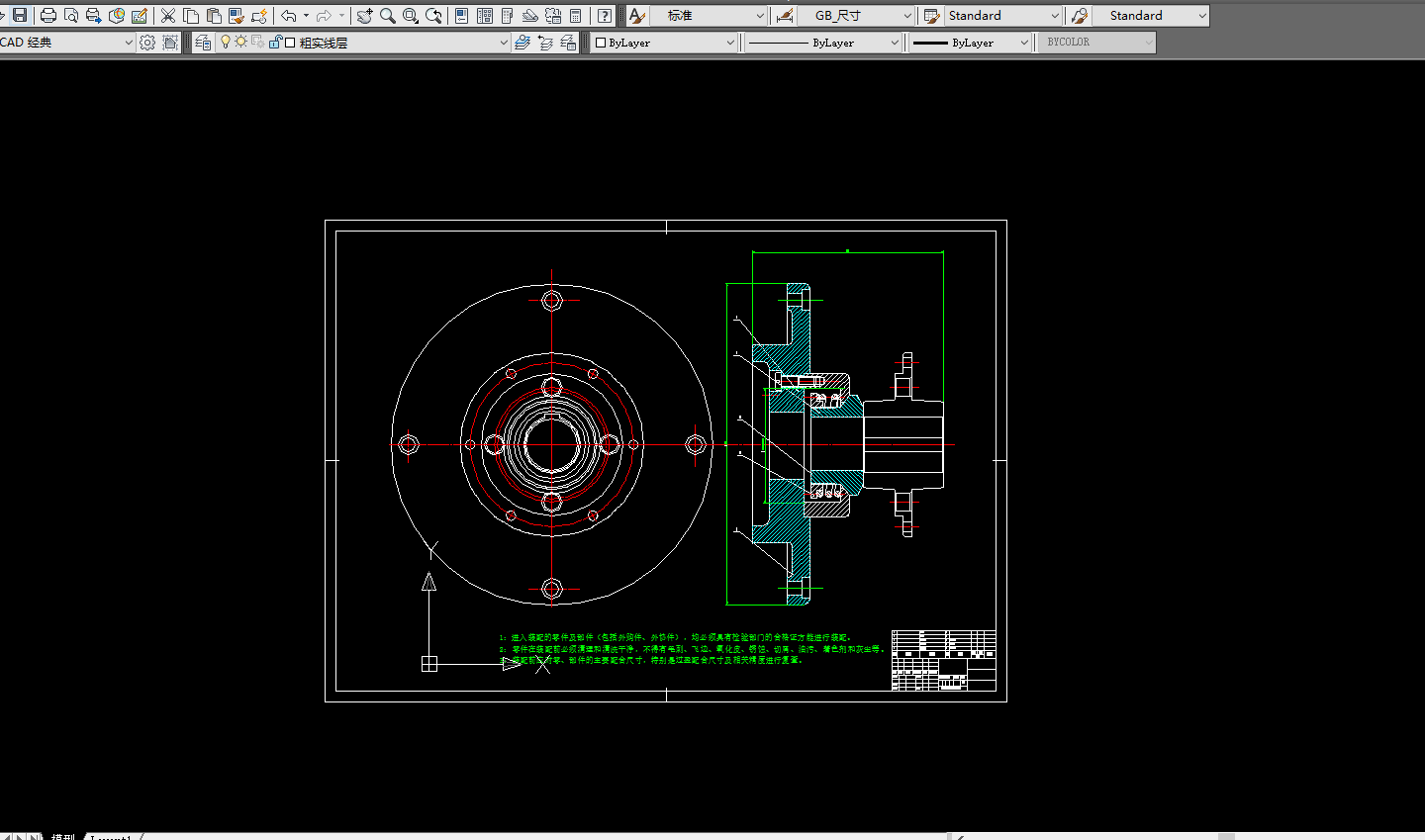Click the UCS origin icon in drawing

[429, 664]
